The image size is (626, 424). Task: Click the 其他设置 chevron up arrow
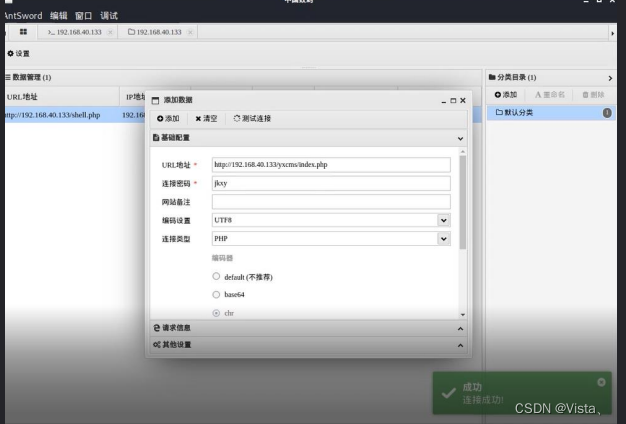pyautogui.click(x=460, y=345)
